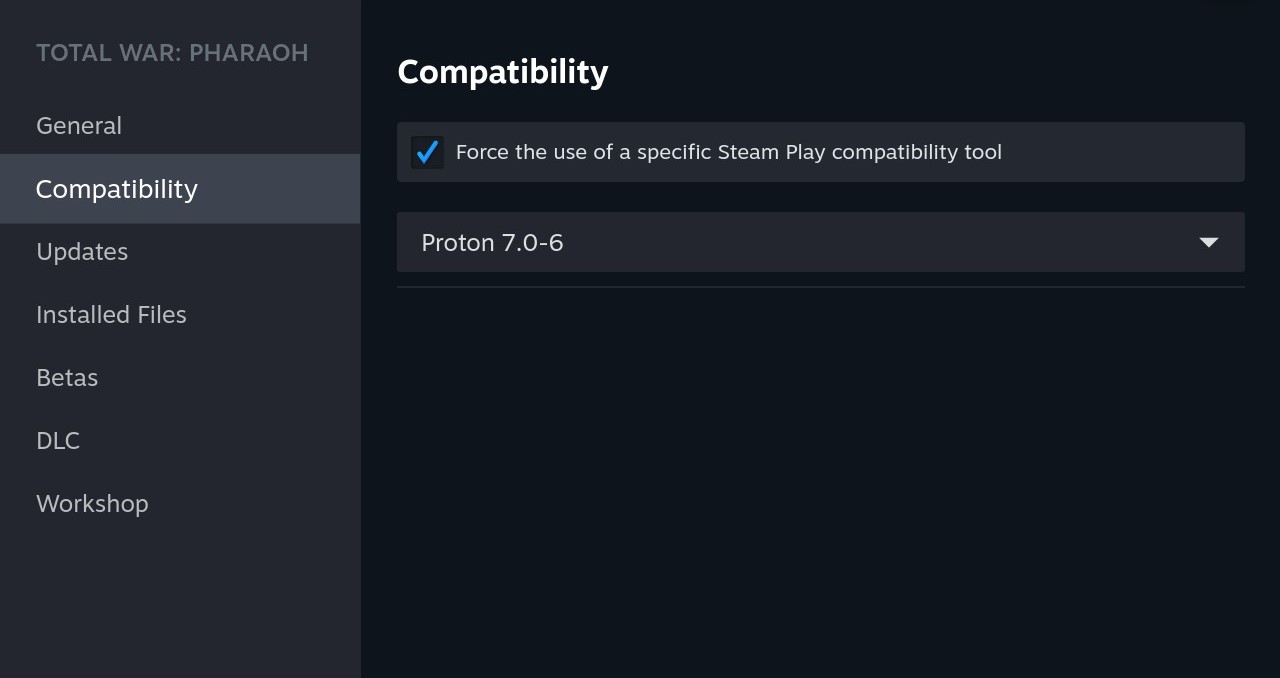1280x678 pixels.
Task: Open the General settings section
Action: point(79,126)
